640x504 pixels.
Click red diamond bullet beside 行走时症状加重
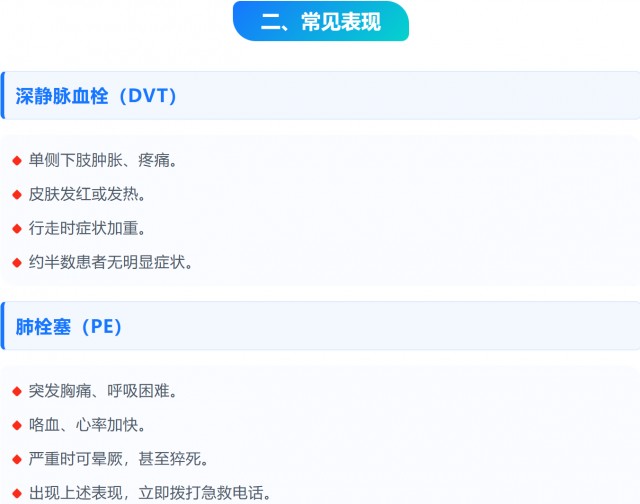[17, 229]
